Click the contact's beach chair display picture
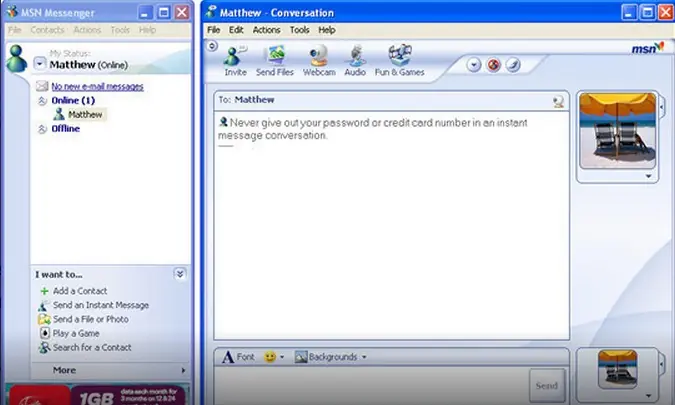This screenshot has width=675, height=405. (x=617, y=130)
